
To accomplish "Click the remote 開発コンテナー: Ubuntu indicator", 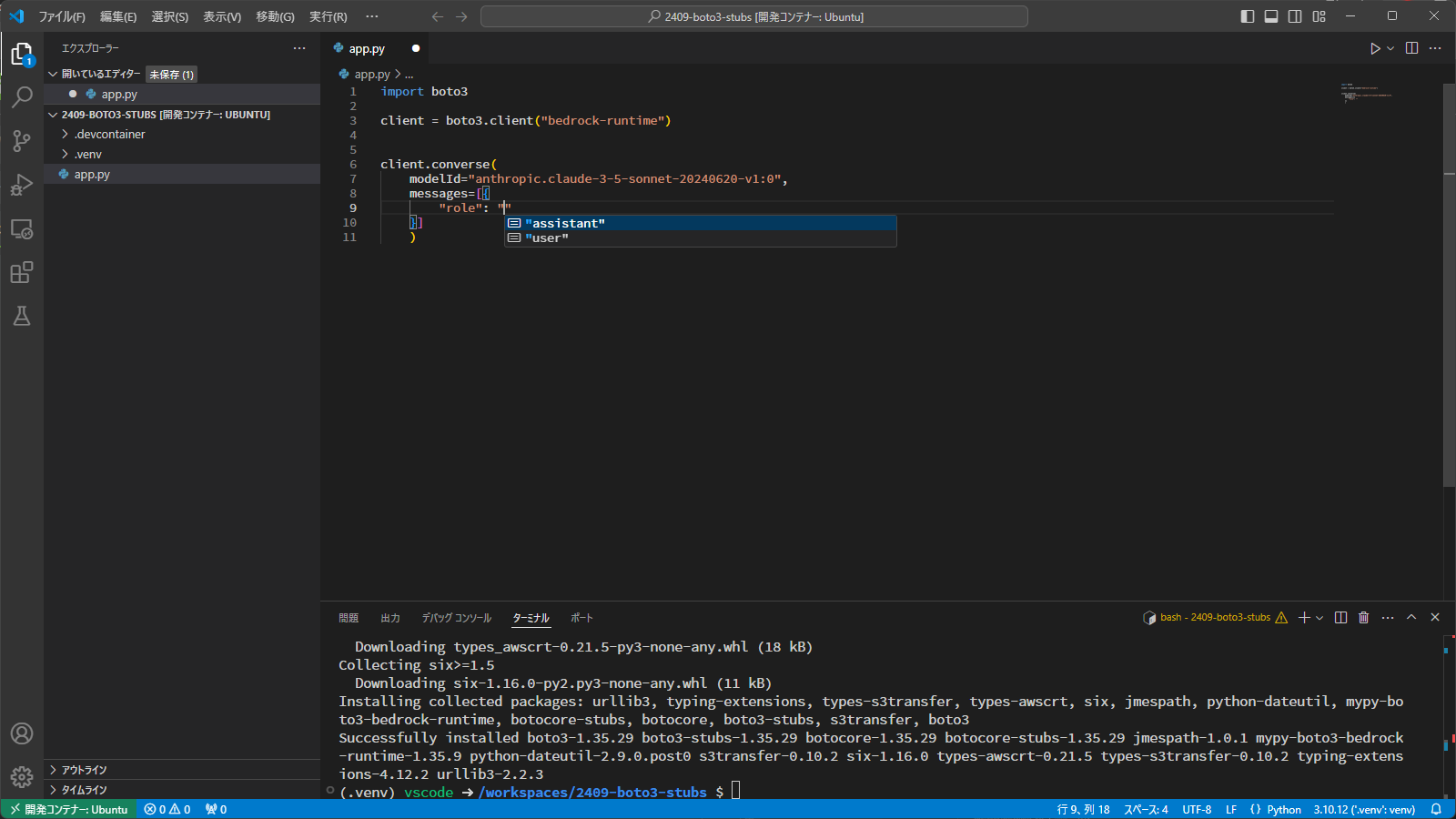I will tap(69, 809).
